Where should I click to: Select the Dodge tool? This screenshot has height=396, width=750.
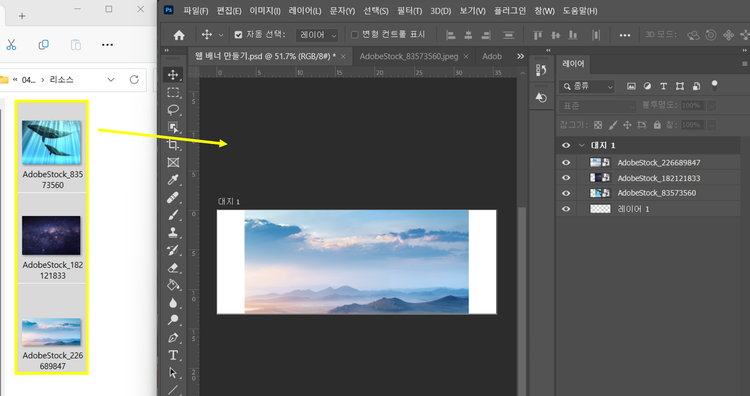(x=173, y=320)
